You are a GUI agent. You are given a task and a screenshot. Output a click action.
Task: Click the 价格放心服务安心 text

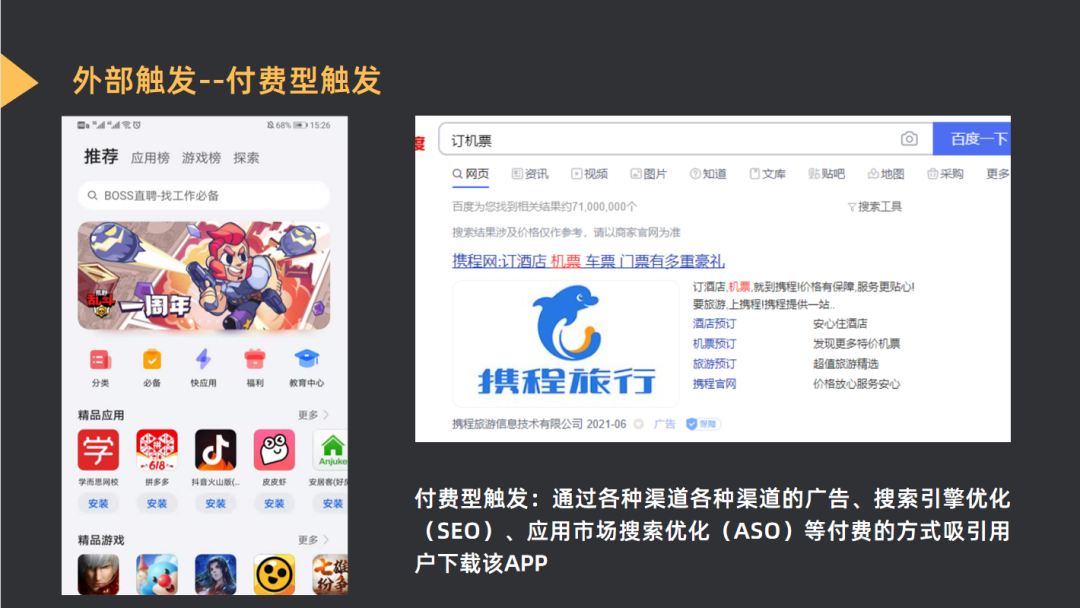[856, 384]
